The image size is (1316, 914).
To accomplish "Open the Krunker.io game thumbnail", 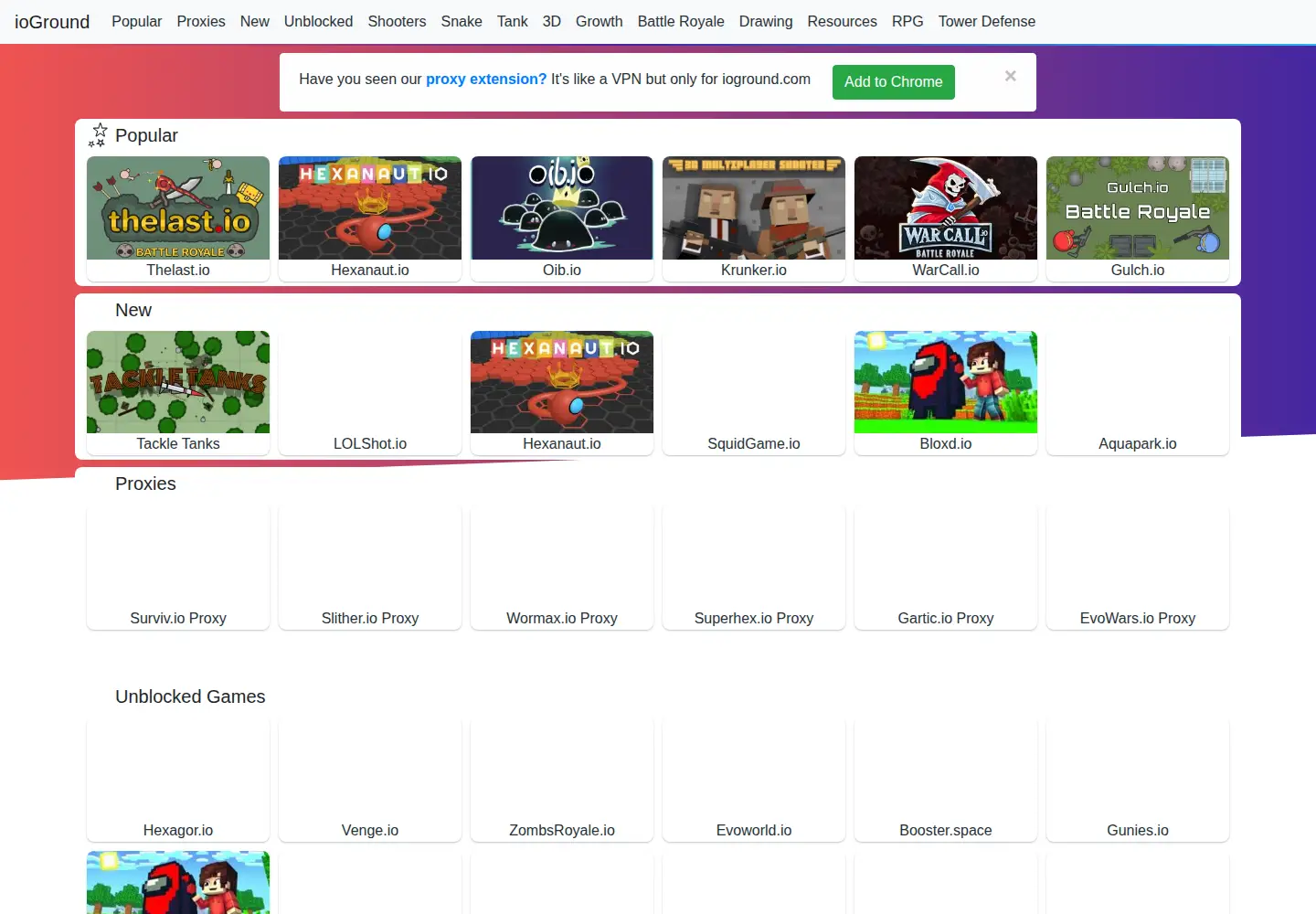I will click(754, 207).
